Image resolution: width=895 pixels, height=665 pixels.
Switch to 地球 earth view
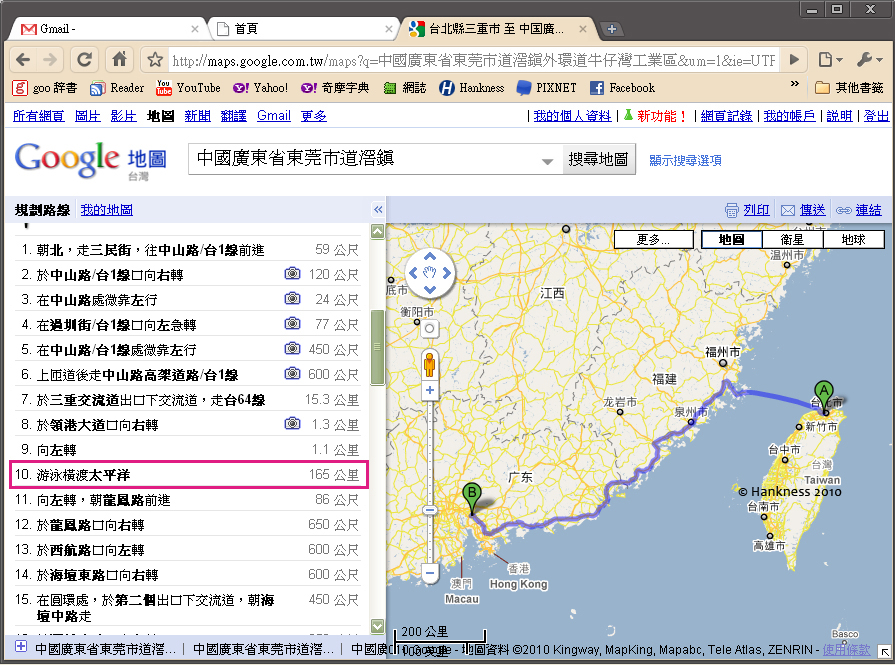coord(853,240)
